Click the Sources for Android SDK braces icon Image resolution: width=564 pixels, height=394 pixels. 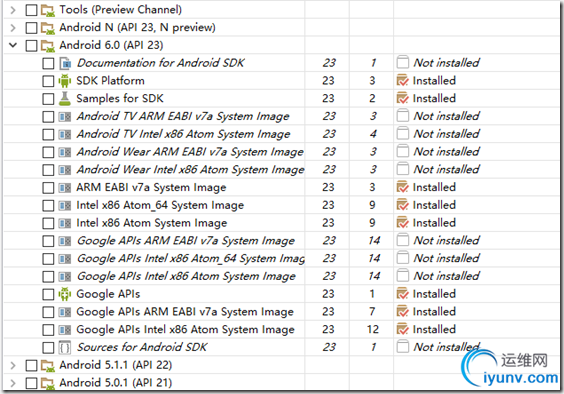click(x=65, y=347)
